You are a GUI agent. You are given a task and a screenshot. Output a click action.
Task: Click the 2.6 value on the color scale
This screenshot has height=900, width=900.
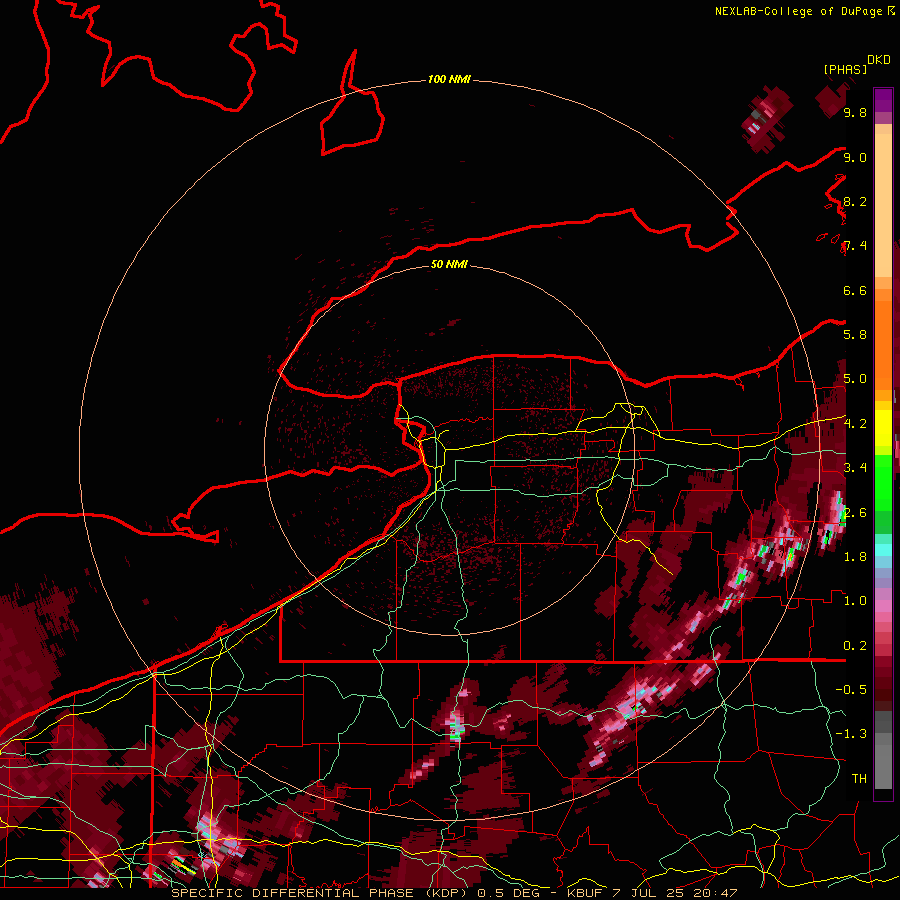point(855,513)
